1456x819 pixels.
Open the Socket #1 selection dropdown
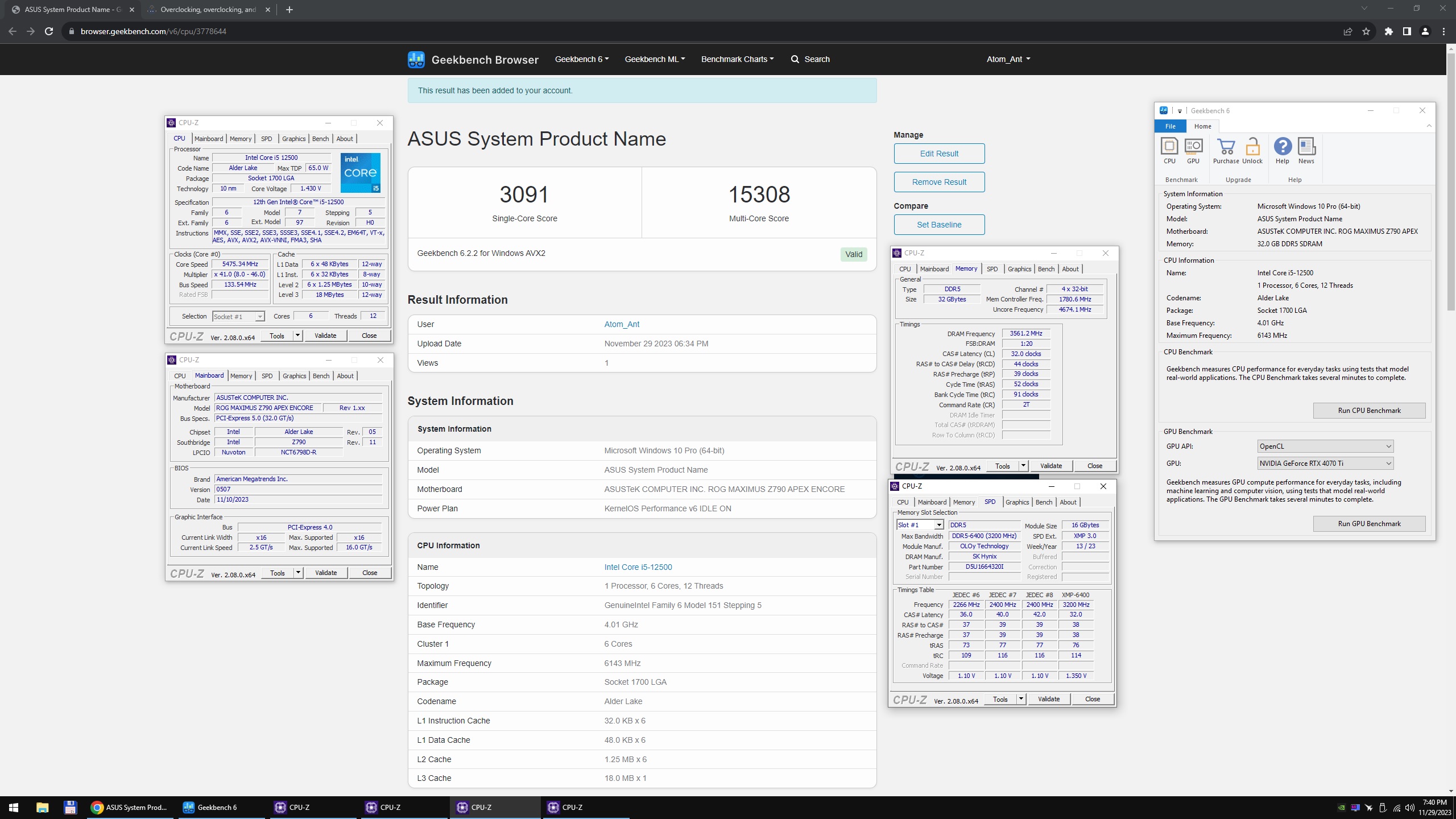(x=238, y=316)
